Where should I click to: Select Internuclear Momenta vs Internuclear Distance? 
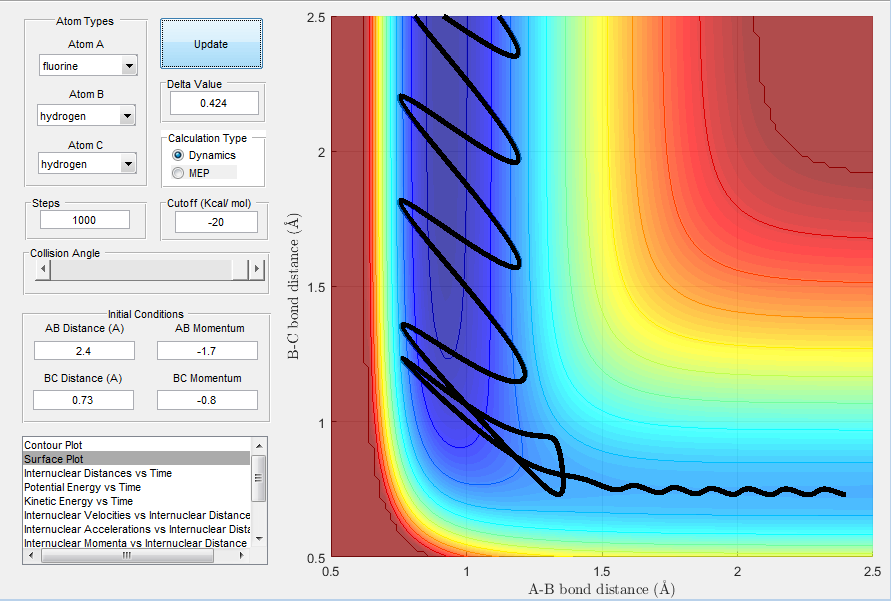click(x=136, y=543)
